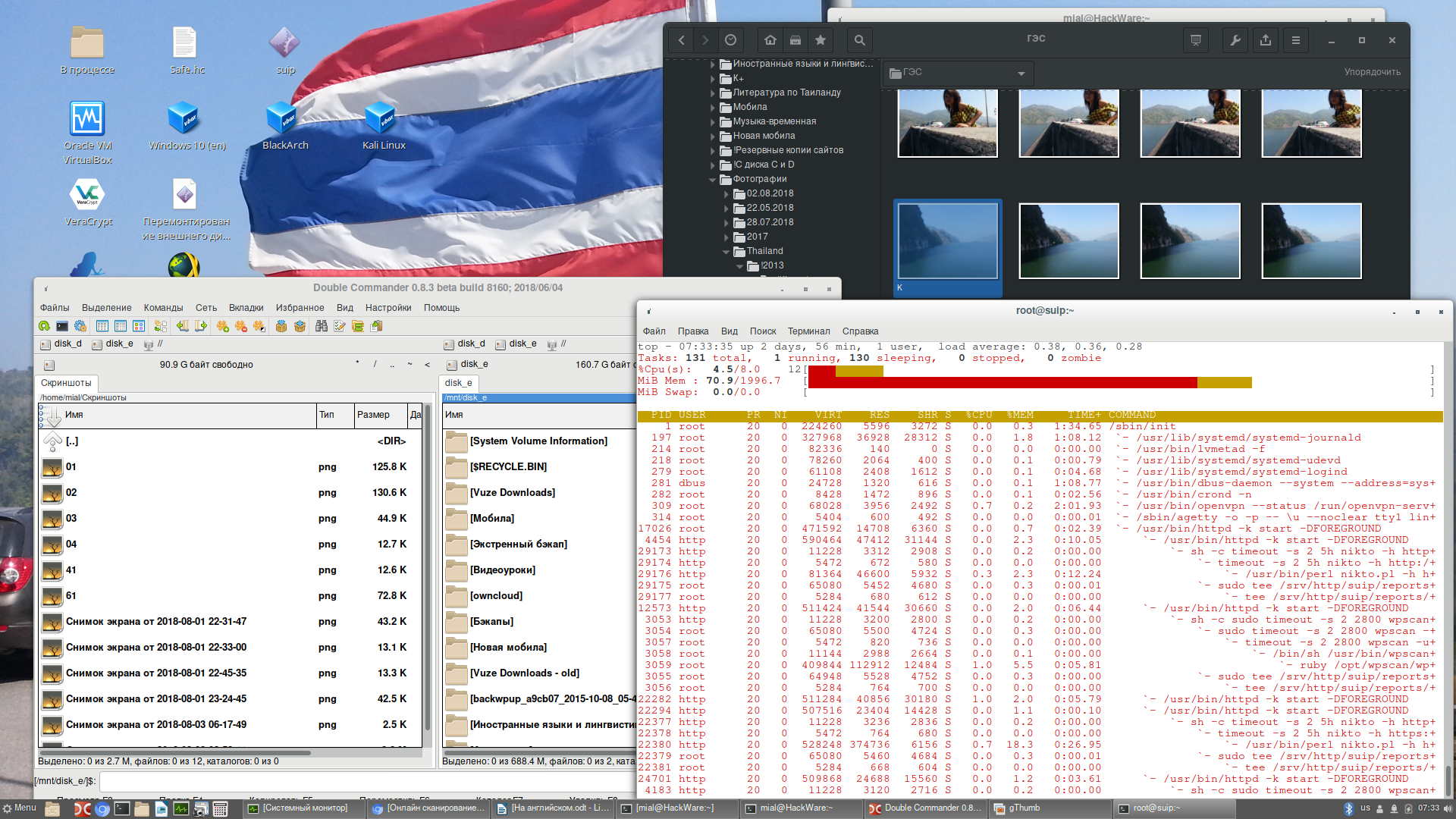Click refresh icon in Double Commander toolbar
Image resolution: width=1456 pixels, height=819 pixels.
[44, 326]
